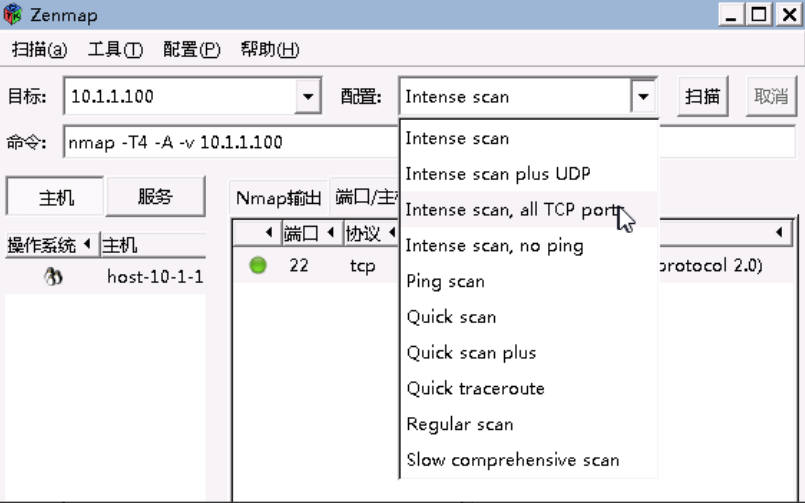Screen dimensions: 805x503
Task: Expand the target 目标 dropdown arrow
Action: click(x=308, y=96)
